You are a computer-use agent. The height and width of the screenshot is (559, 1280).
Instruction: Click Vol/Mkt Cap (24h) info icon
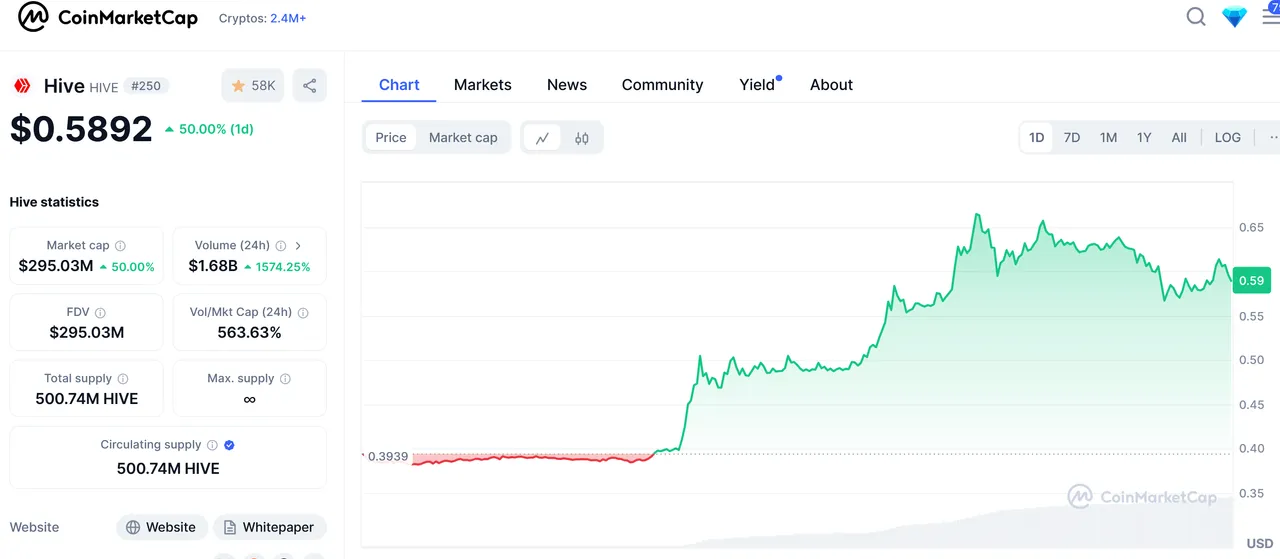303,313
